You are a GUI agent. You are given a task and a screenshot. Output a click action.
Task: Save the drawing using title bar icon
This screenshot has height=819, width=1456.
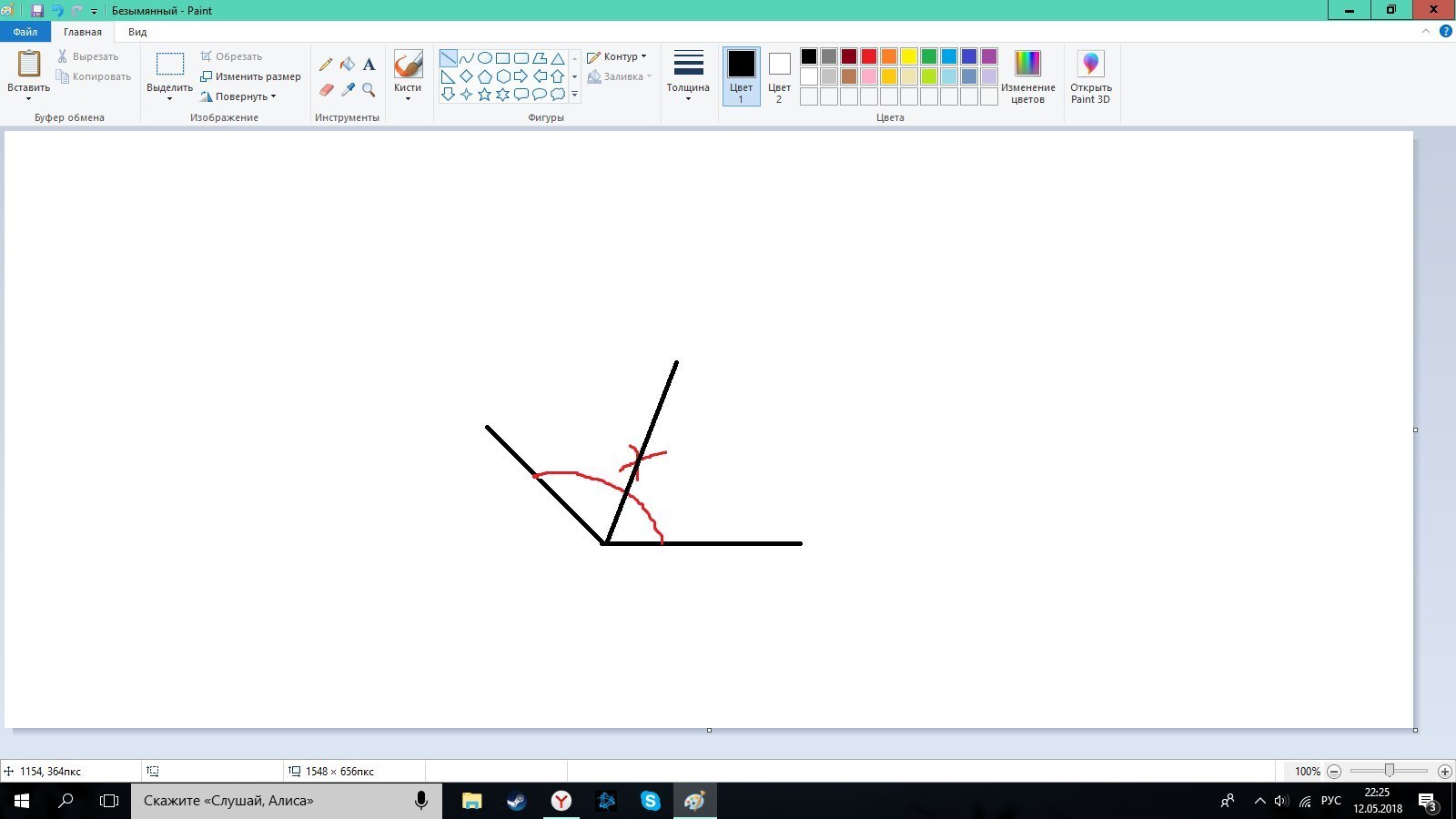point(37,11)
